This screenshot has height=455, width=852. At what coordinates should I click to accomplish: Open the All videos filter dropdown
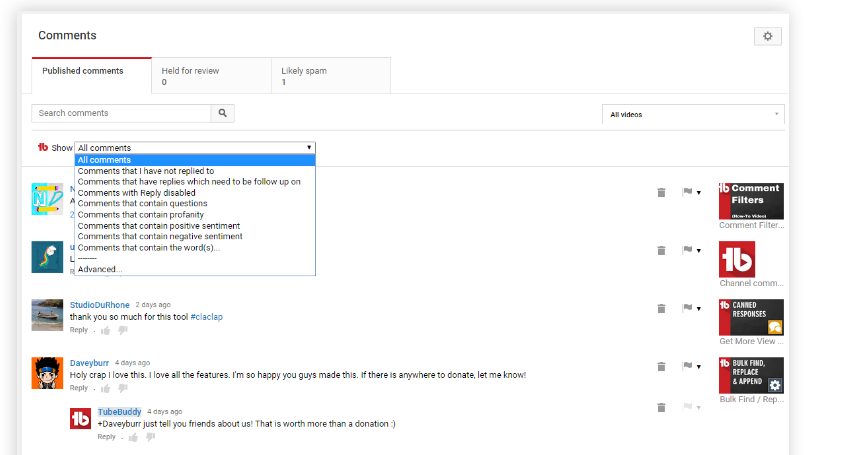pos(693,114)
